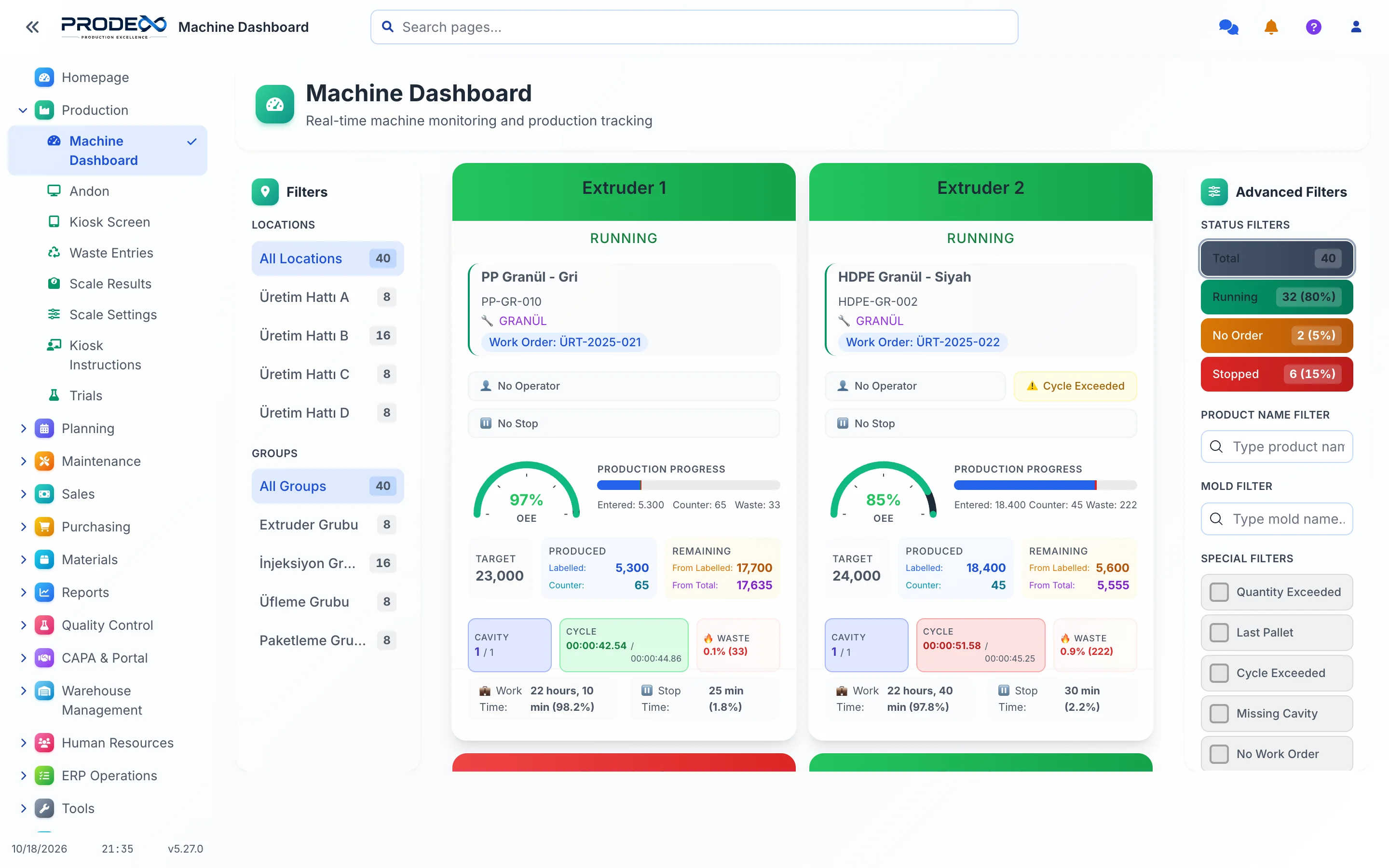This screenshot has width=1389, height=868.
Task: Click the Extruder 1 production progress bar
Action: pyautogui.click(x=688, y=485)
